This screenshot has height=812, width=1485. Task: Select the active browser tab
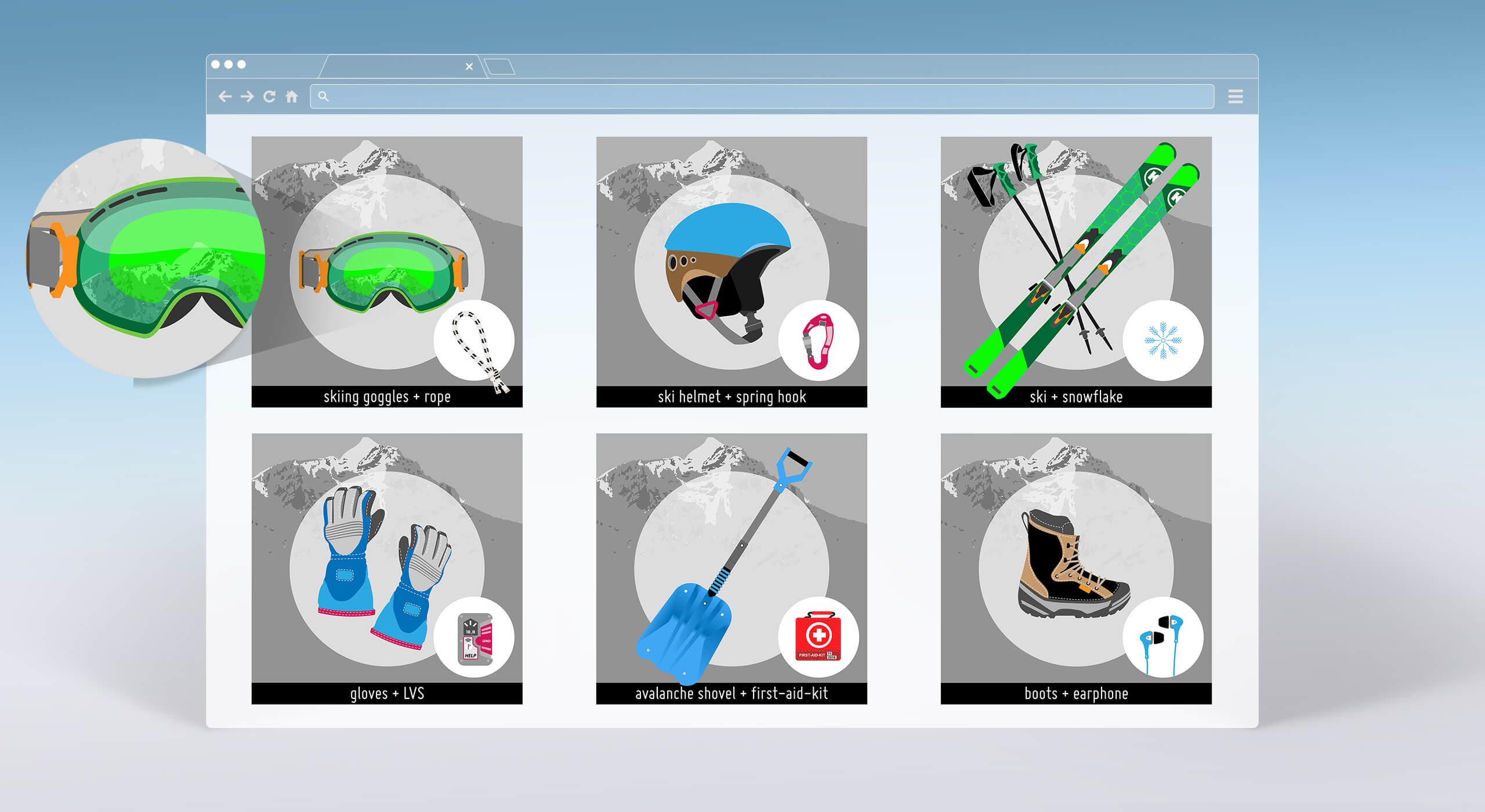click(394, 67)
